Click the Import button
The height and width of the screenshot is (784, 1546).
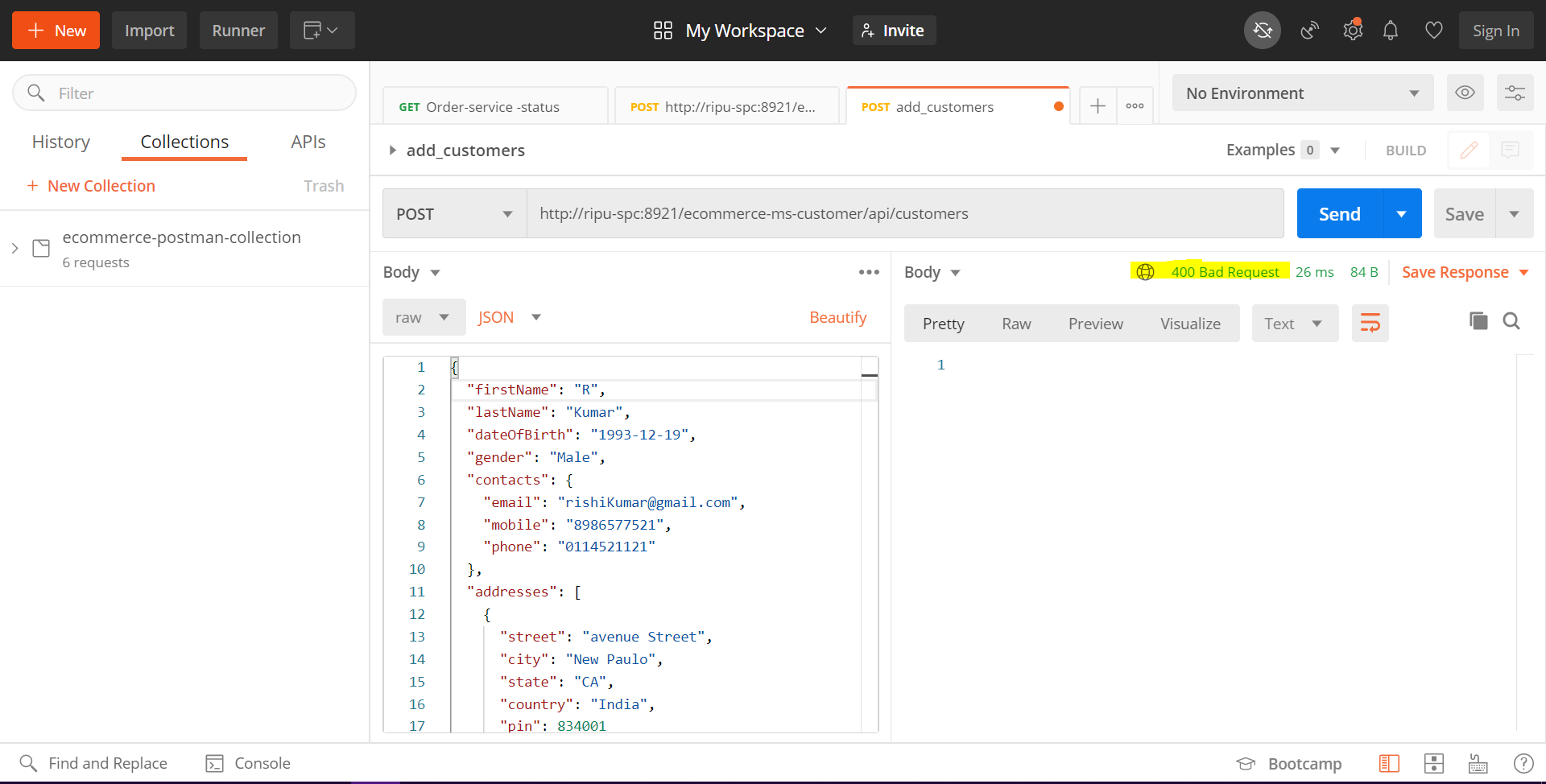pyautogui.click(x=149, y=31)
